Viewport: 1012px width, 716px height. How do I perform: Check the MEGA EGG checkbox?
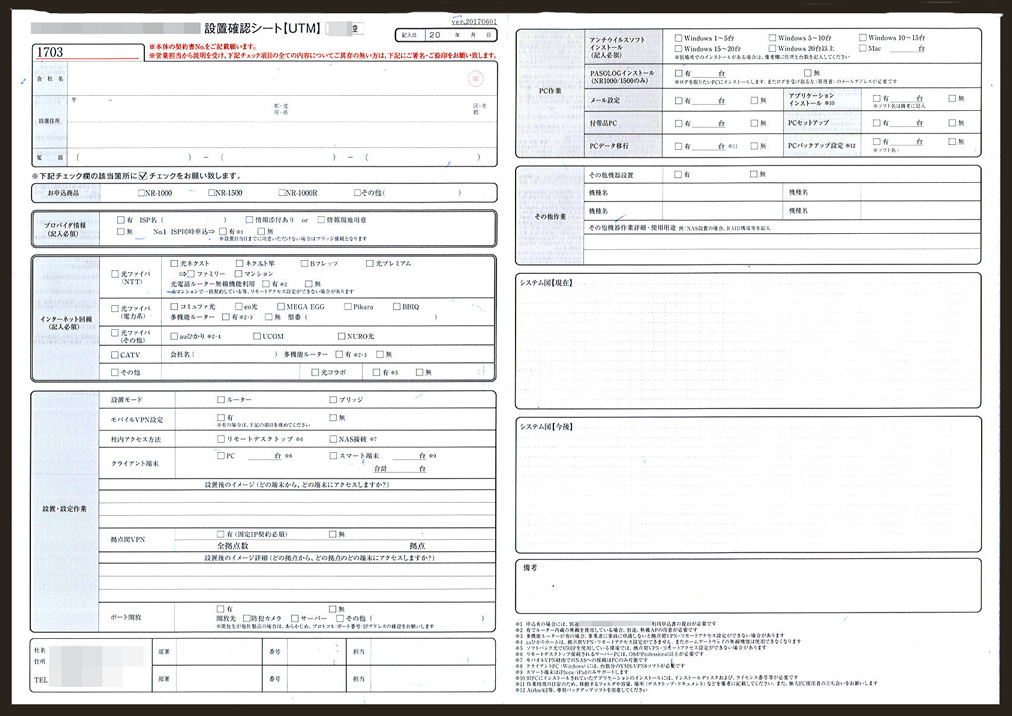click(x=281, y=307)
